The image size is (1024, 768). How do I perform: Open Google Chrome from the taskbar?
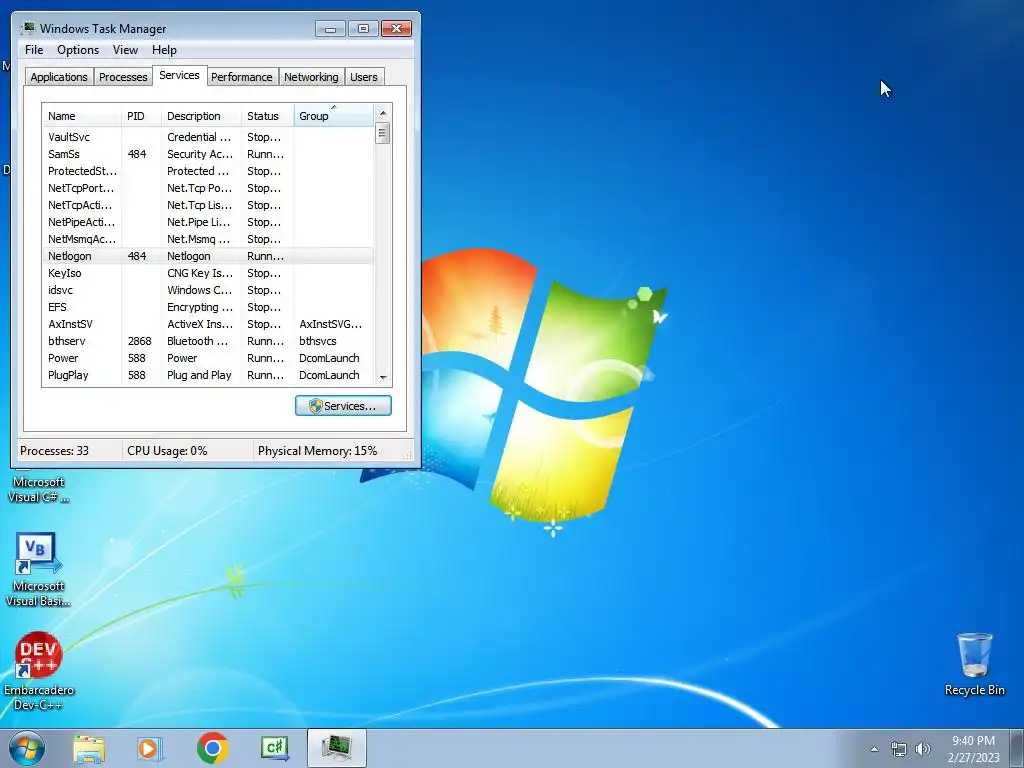click(x=212, y=748)
